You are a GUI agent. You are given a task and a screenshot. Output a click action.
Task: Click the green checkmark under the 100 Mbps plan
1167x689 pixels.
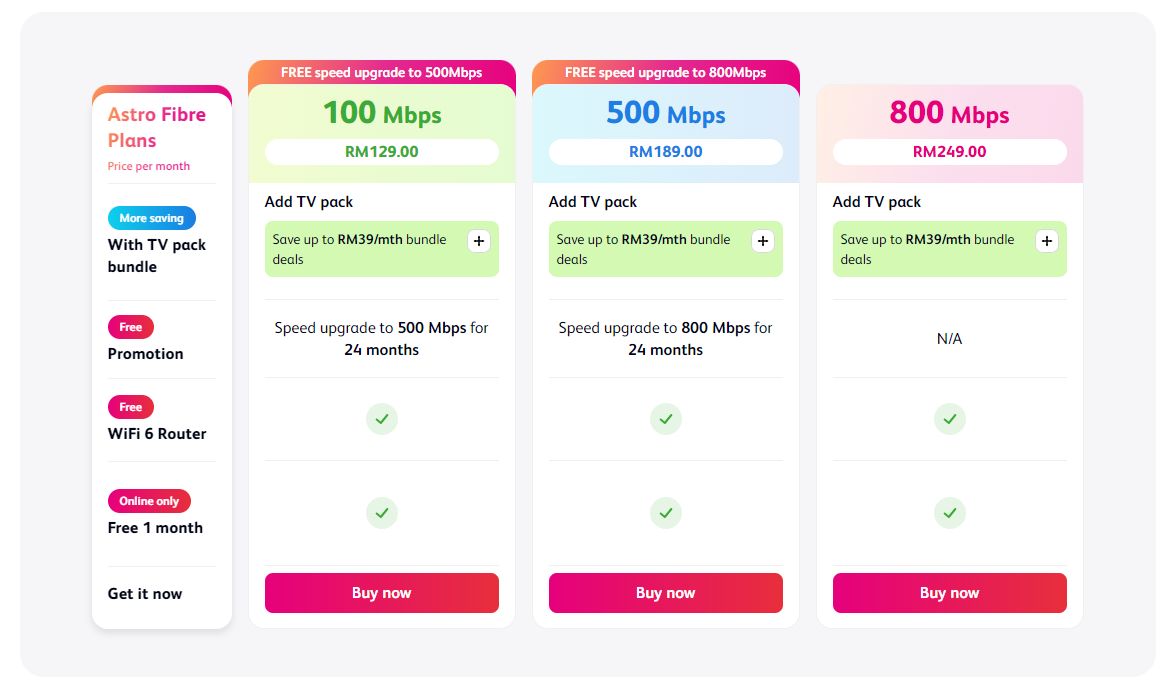(x=381, y=419)
